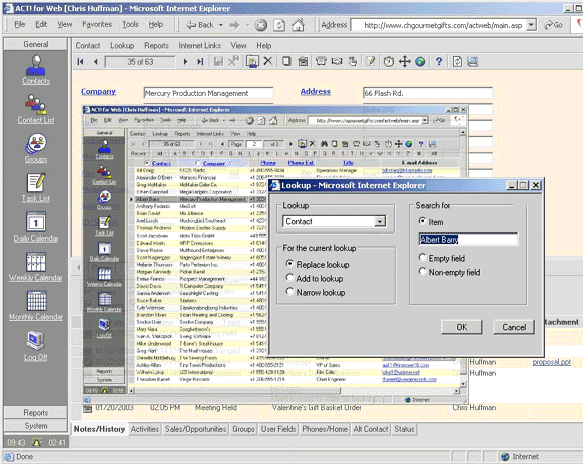Expand the Lookup Contact dropdown
This screenshot has width=583, height=464.
380,222
